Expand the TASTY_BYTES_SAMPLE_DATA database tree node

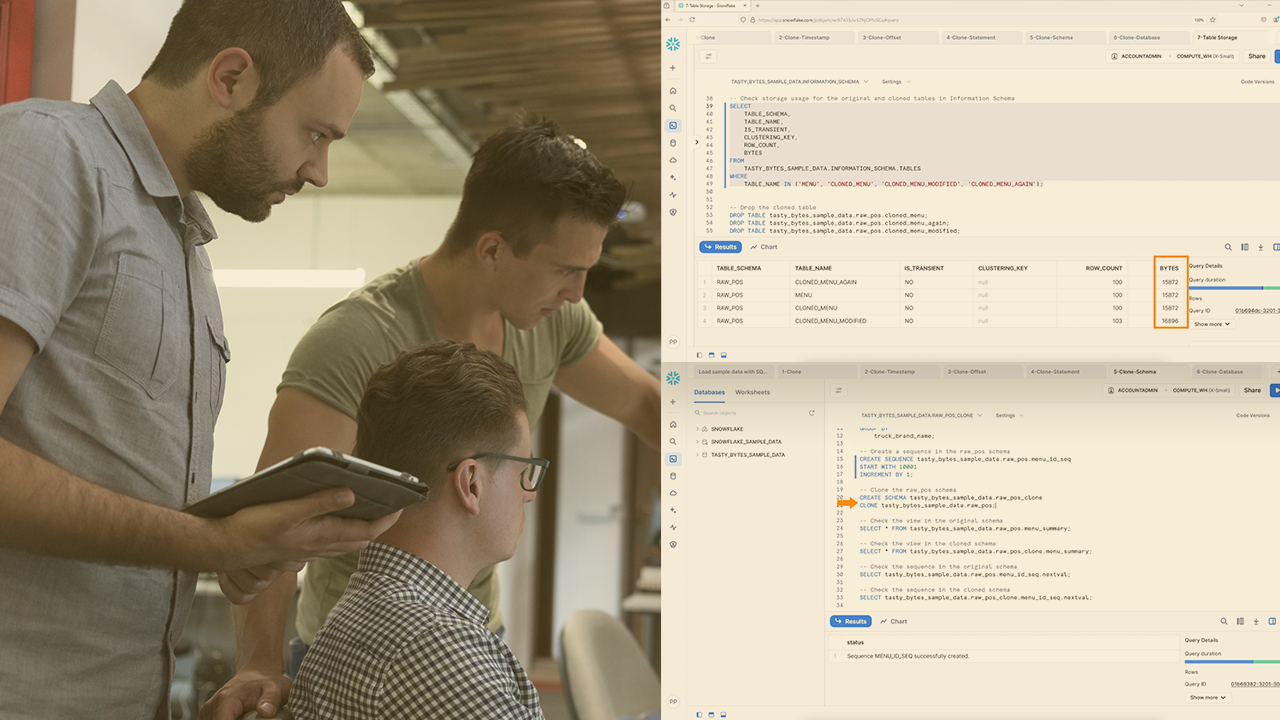click(x=697, y=455)
